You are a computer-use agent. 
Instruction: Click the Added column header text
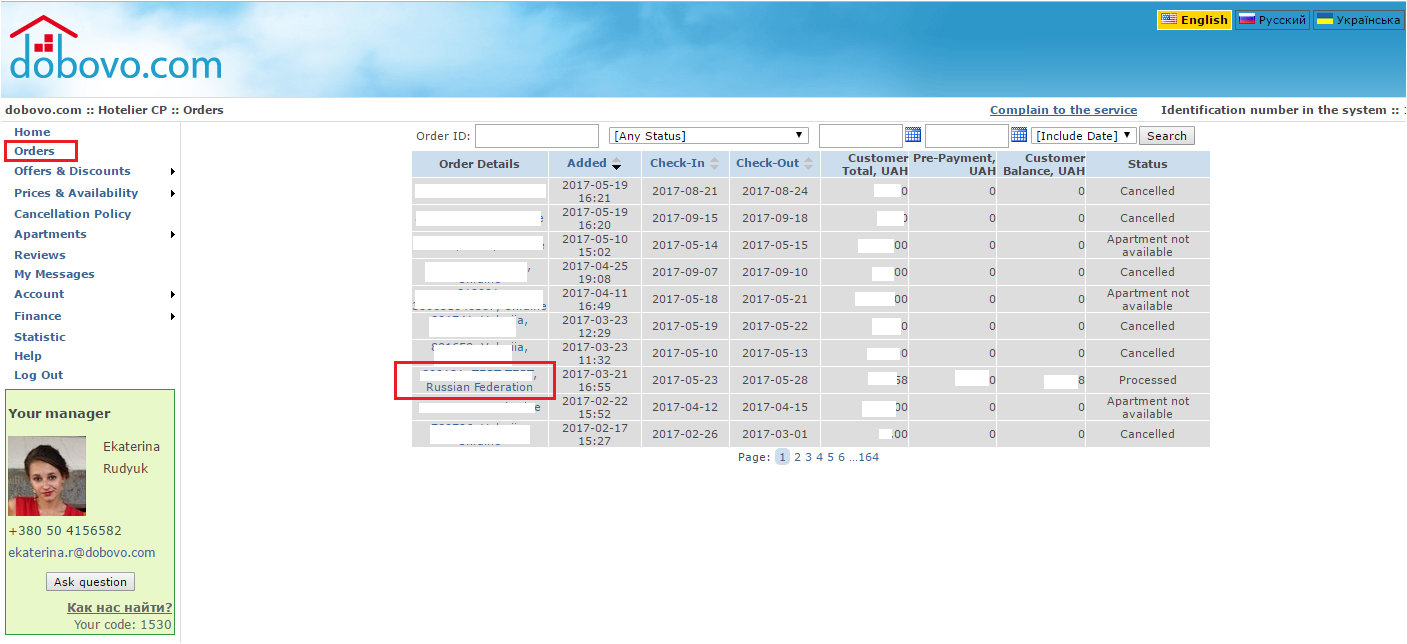587,163
